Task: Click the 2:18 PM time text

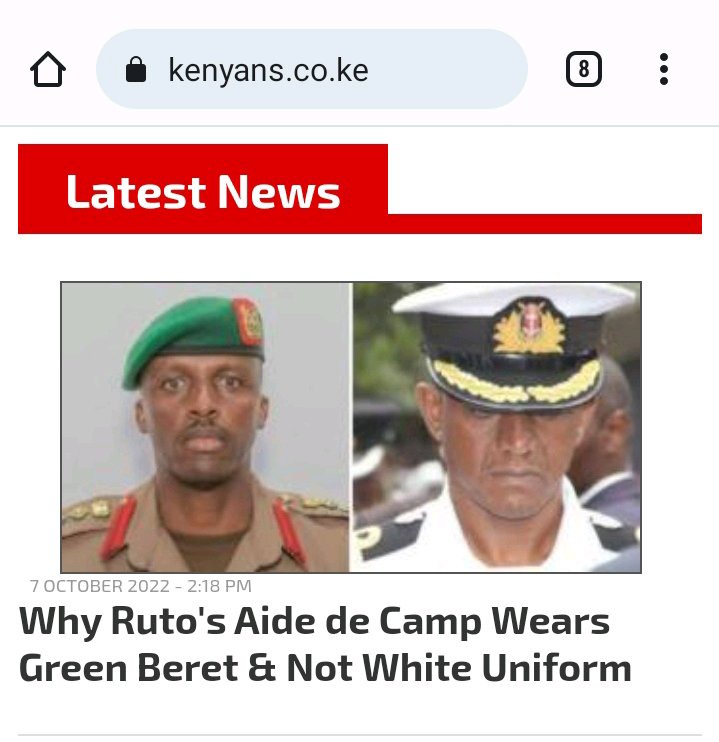Action: [x=219, y=586]
